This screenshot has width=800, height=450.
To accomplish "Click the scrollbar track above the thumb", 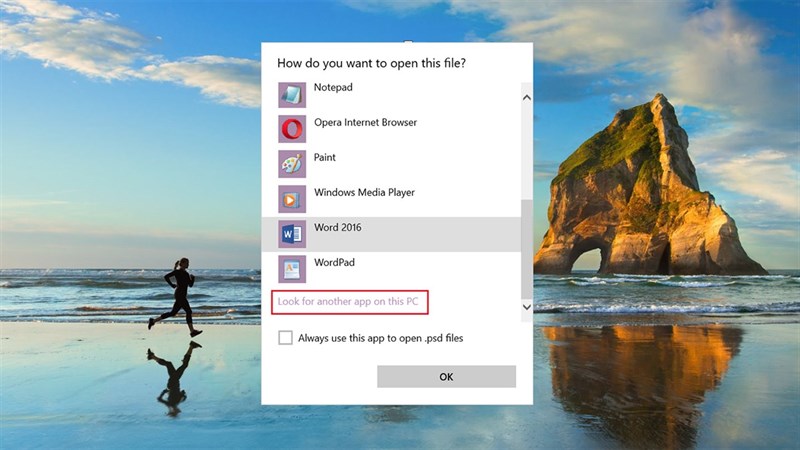I will (526, 150).
